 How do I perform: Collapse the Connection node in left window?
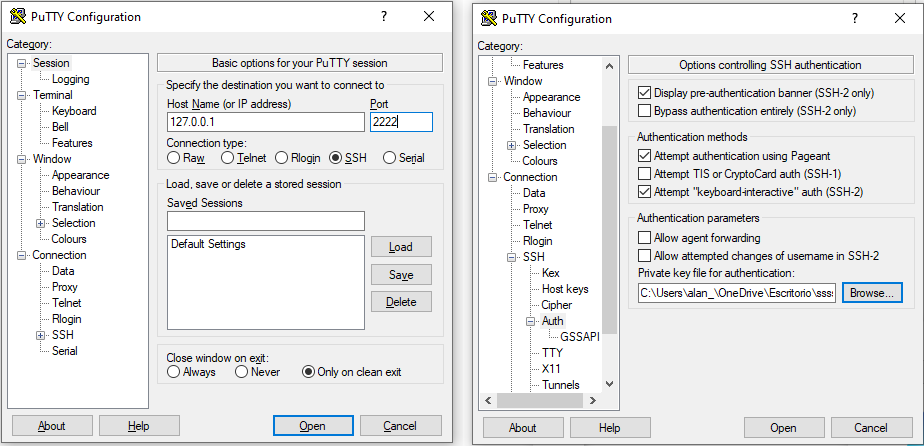(x=22, y=255)
